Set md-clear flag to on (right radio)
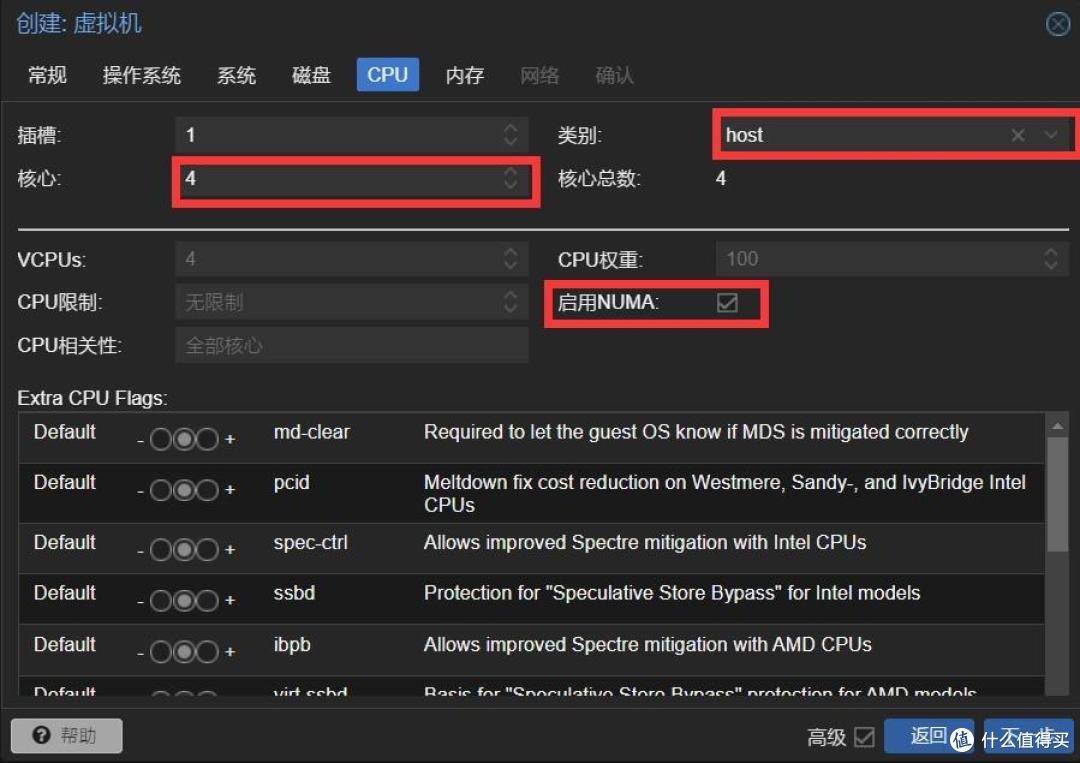 pos(207,439)
